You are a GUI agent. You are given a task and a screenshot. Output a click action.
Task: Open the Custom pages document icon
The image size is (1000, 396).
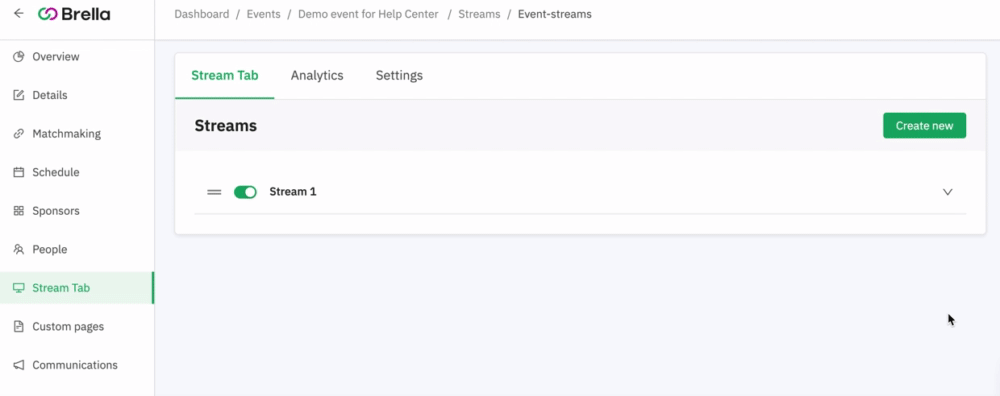[18, 326]
